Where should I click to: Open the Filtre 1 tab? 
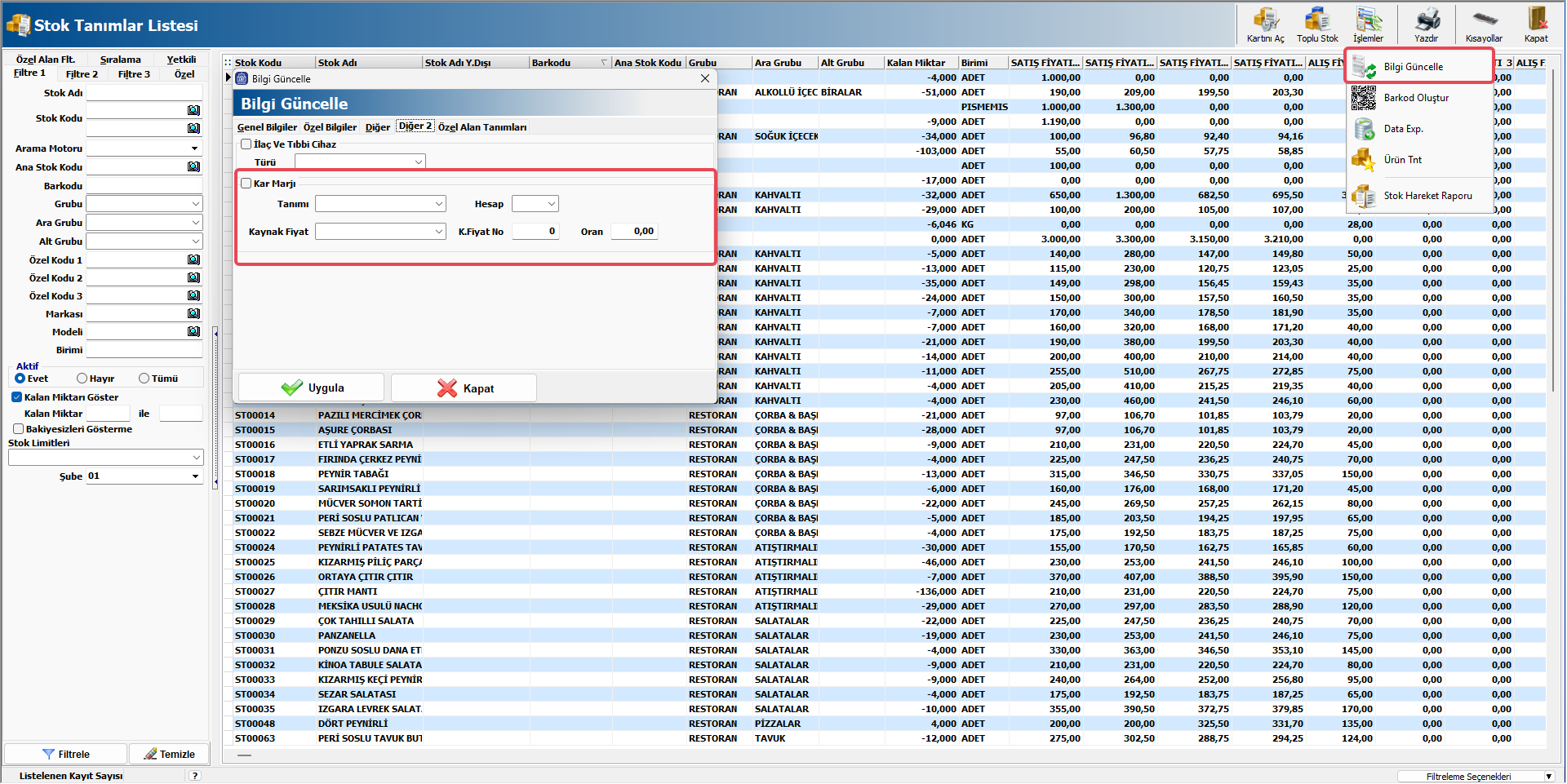[x=29, y=73]
